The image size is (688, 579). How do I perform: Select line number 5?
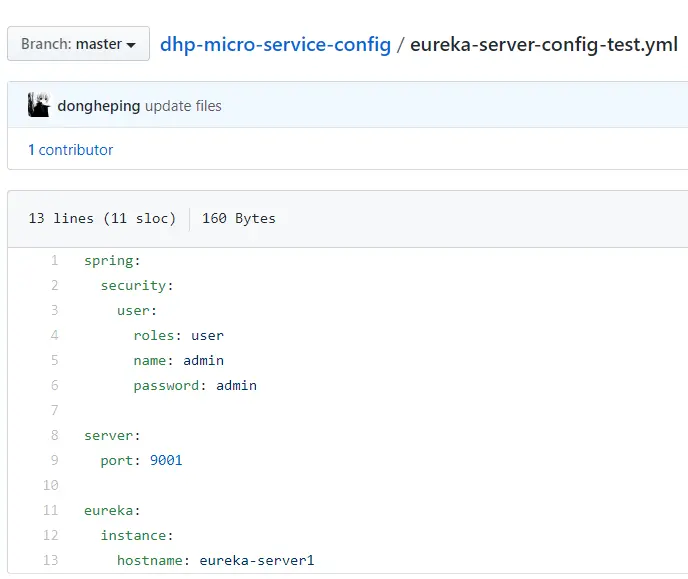54,361
